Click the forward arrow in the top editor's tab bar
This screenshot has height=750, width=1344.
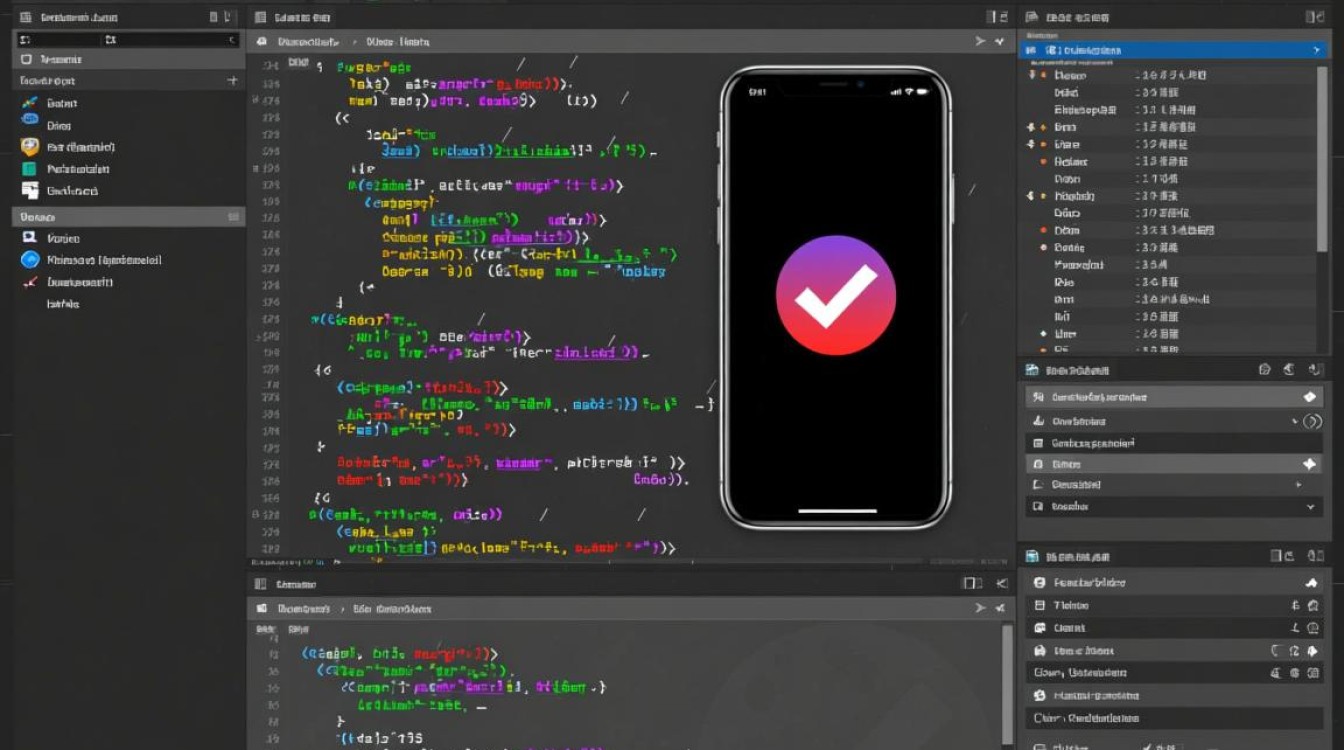coord(980,42)
